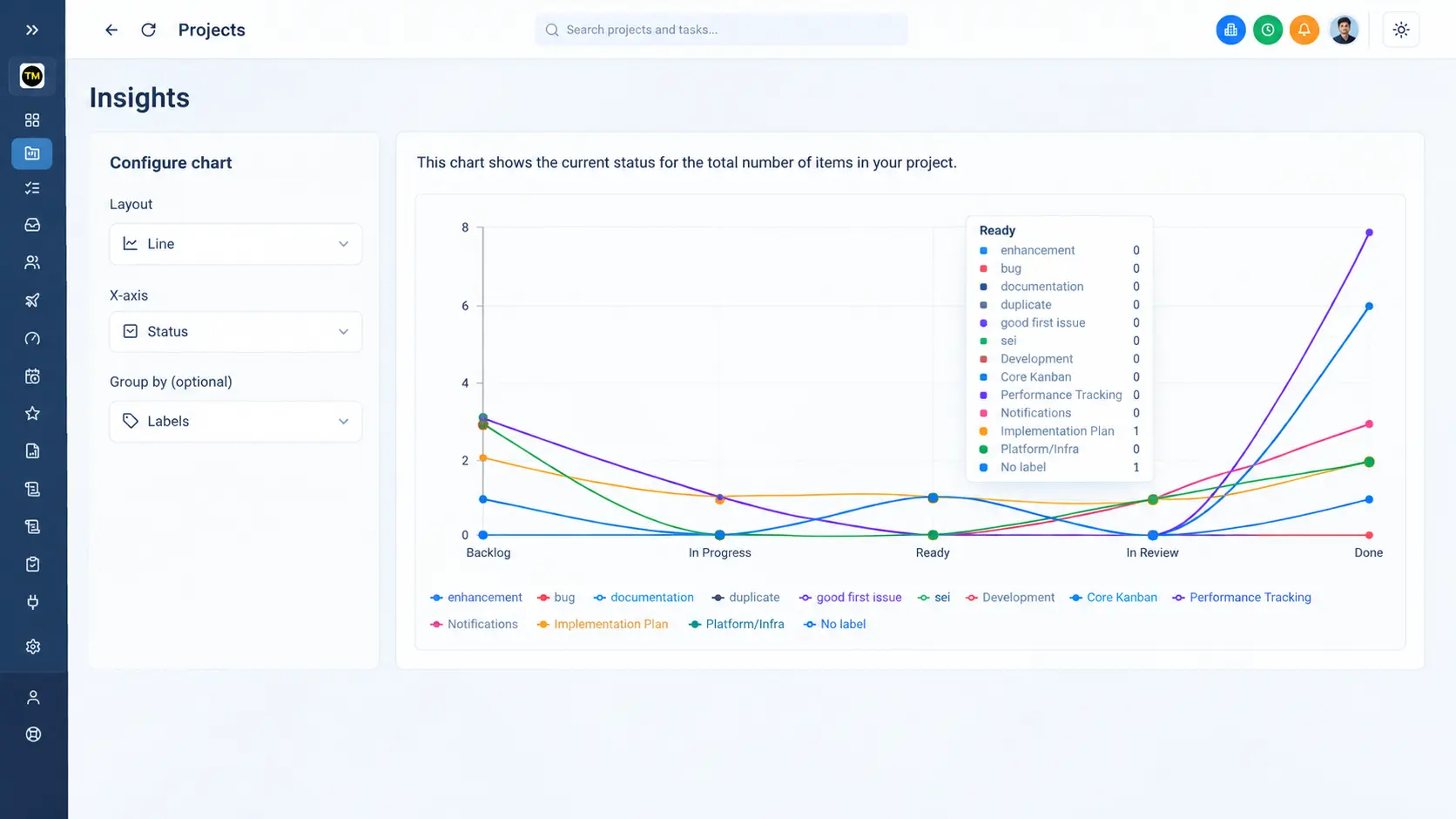Toggle Core Kanban legend series

[1114, 598]
